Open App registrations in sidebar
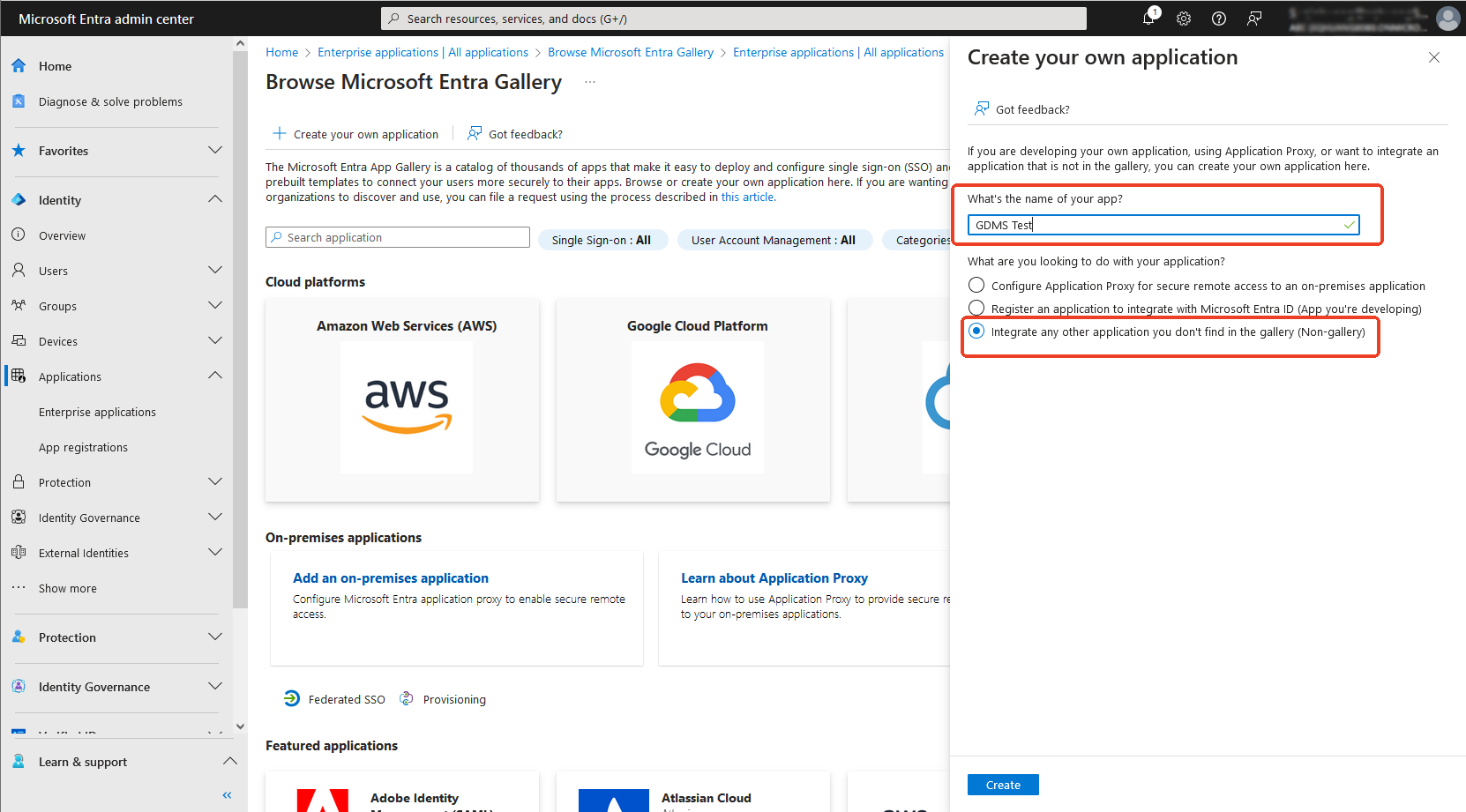Screen dimensions: 1466x812 coord(83,447)
